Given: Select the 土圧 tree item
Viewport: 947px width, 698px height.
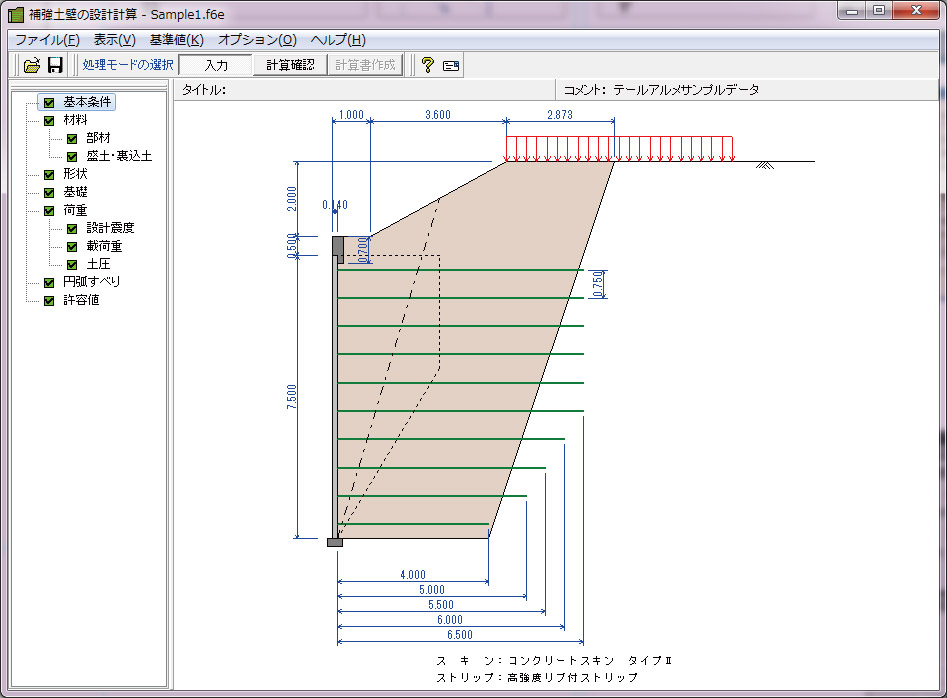Looking at the screenshot, I should 98,264.
